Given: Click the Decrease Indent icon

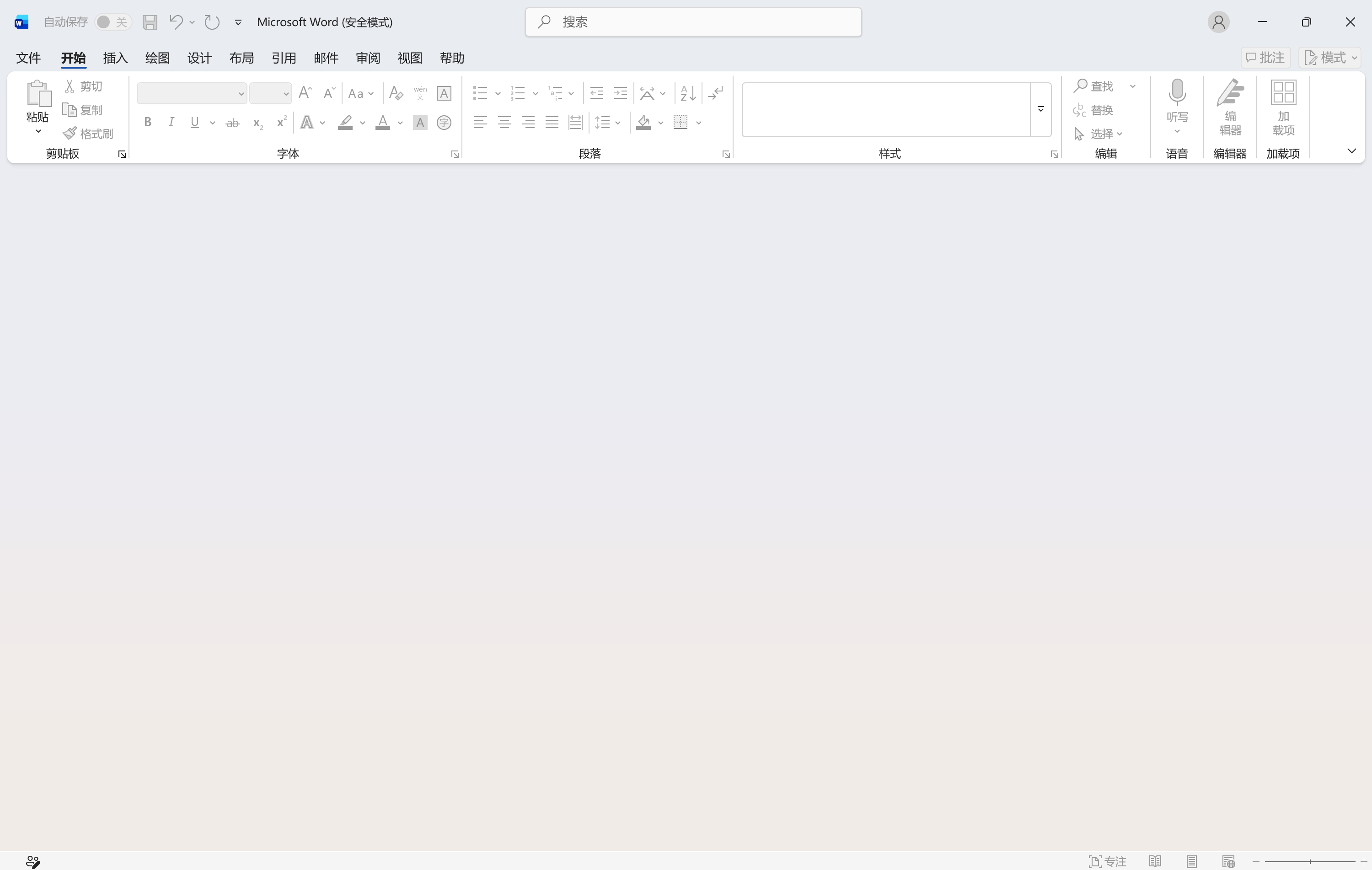Looking at the screenshot, I should [x=596, y=93].
